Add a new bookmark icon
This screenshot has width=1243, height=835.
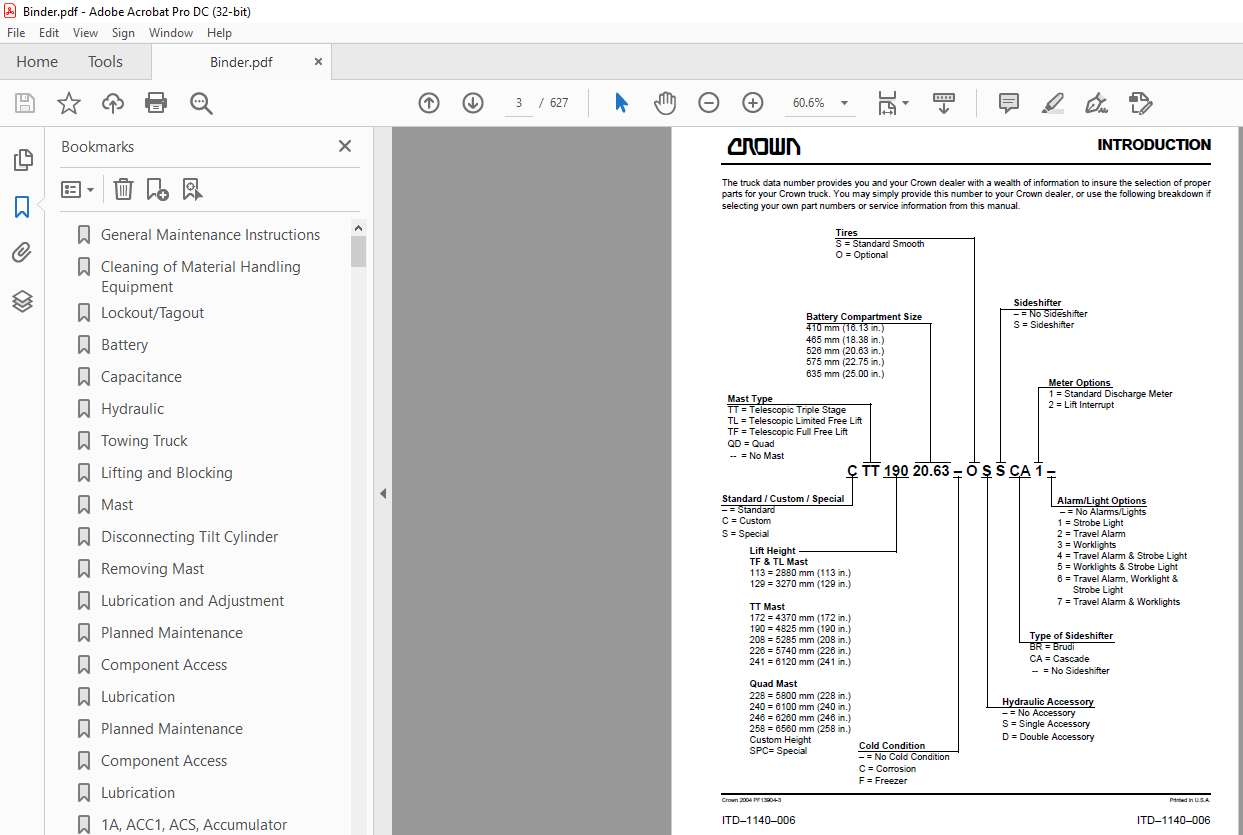pos(157,189)
